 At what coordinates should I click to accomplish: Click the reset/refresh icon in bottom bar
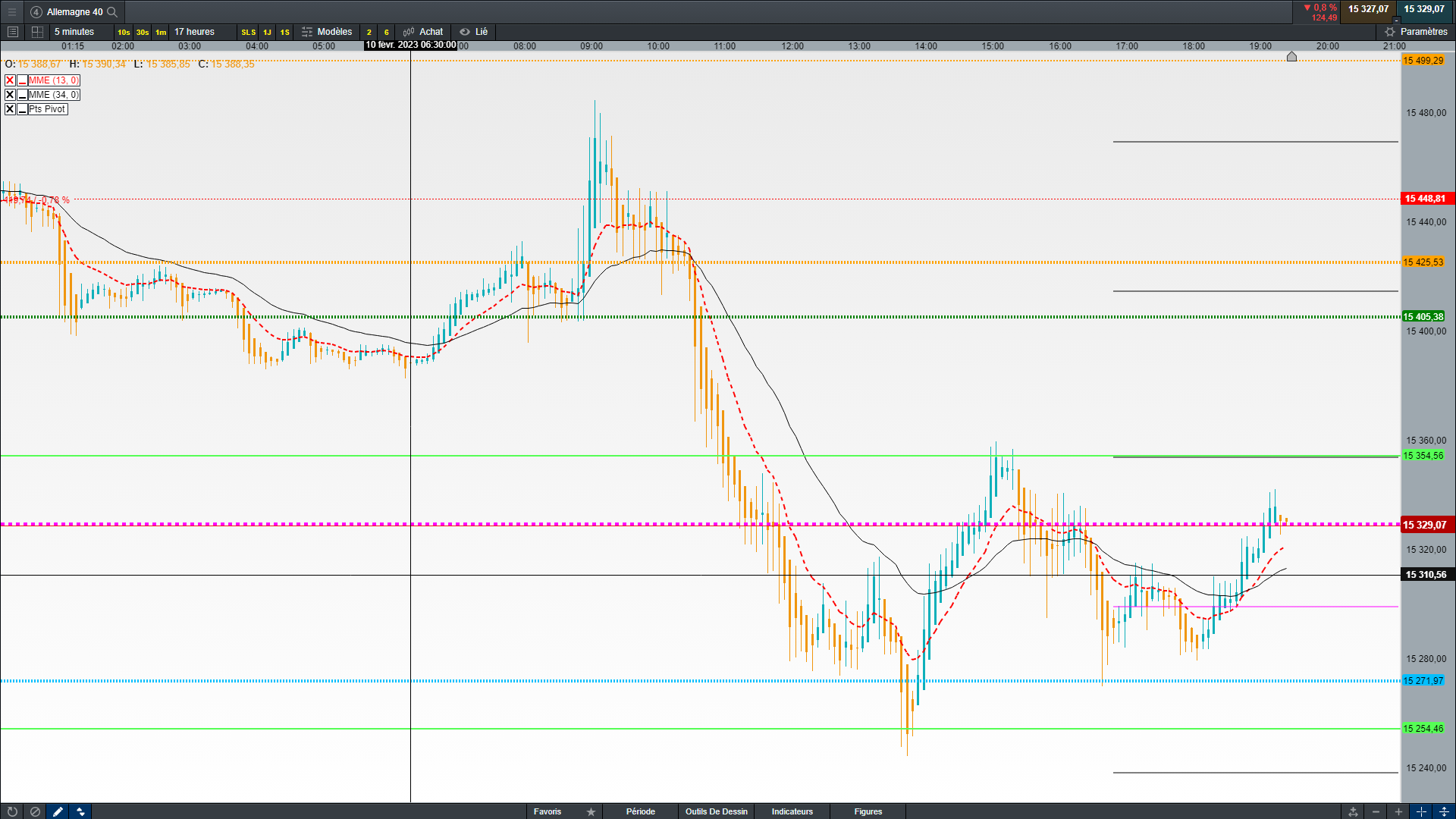pos(12,811)
